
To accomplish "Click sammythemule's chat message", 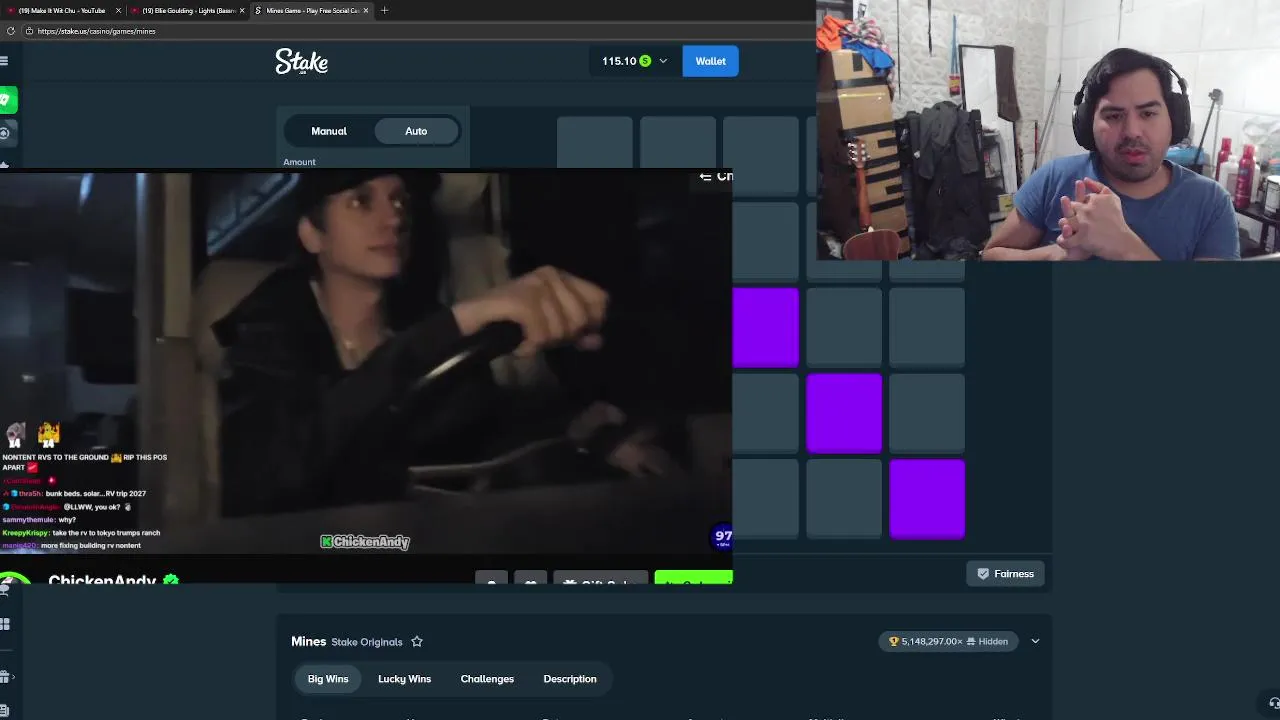I will click(40, 520).
